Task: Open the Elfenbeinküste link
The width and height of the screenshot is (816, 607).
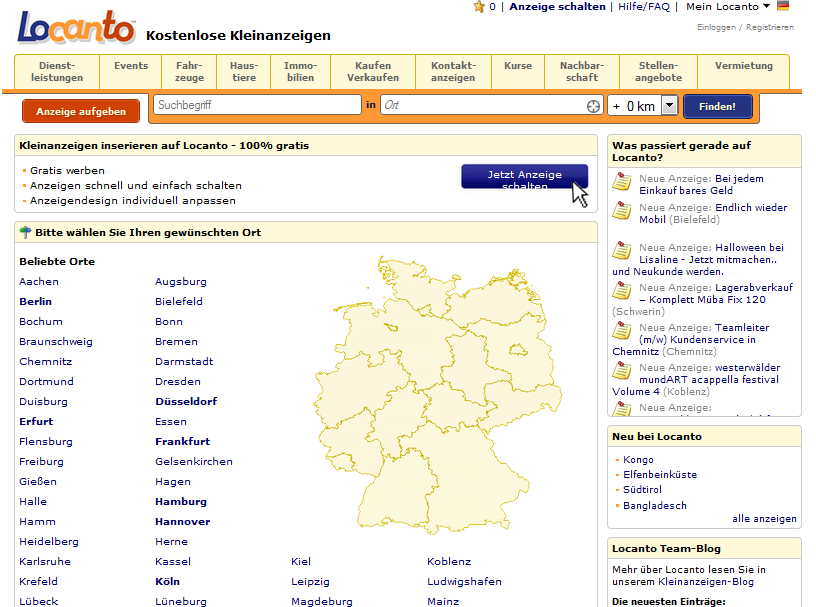Action: (x=660, y=475)
